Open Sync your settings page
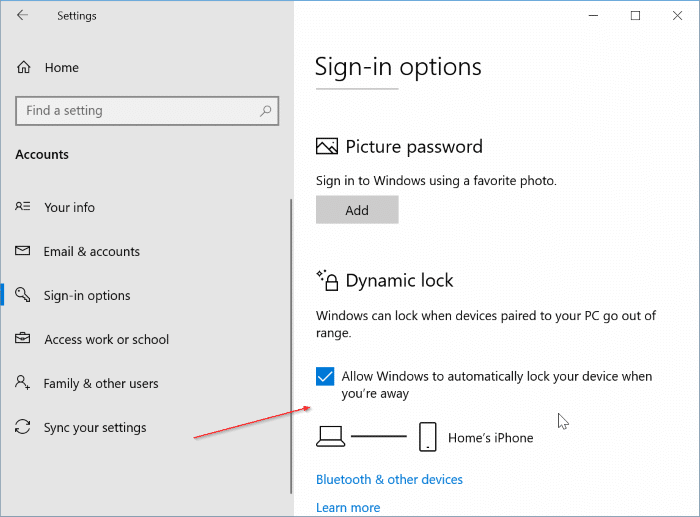700x517 pixels. 95,428
